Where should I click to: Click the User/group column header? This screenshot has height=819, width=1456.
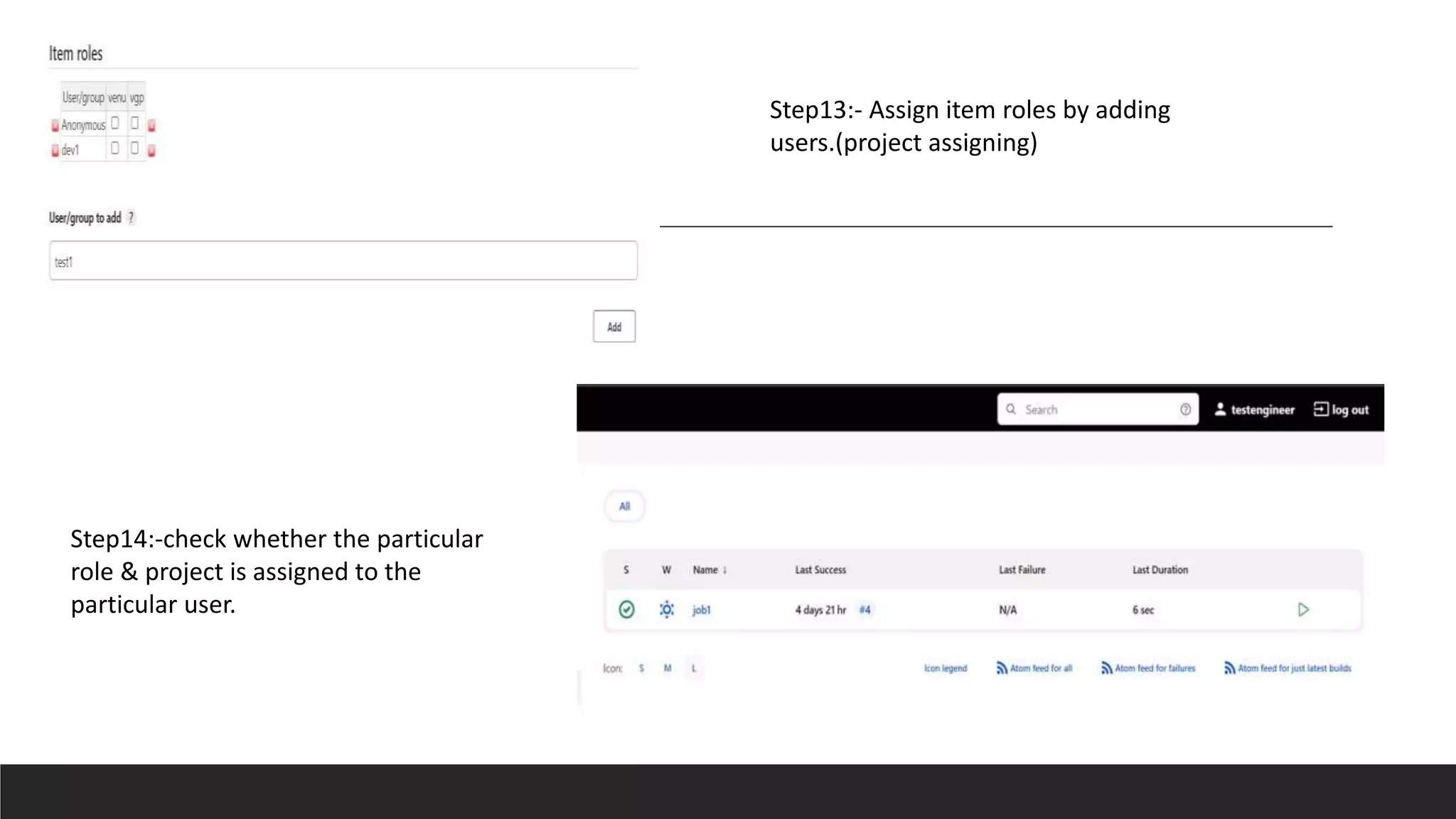tap(83, 97)
